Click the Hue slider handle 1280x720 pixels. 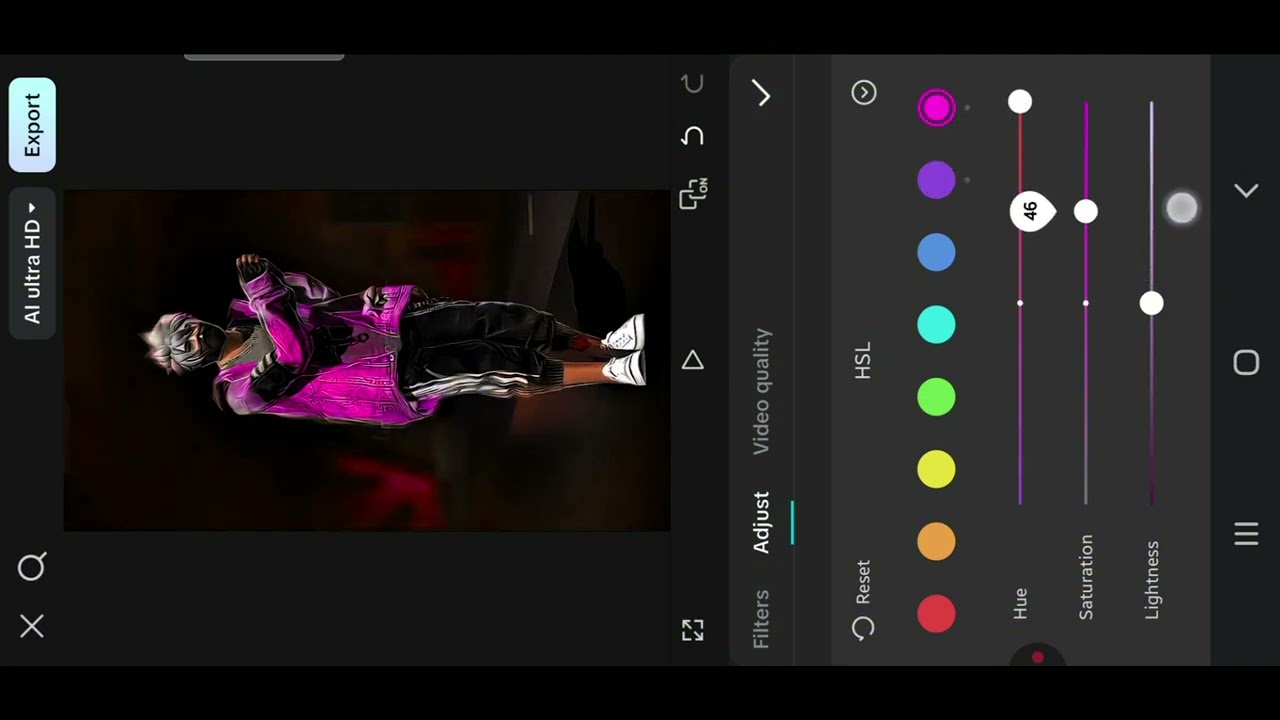click(x=1020, y=102)
